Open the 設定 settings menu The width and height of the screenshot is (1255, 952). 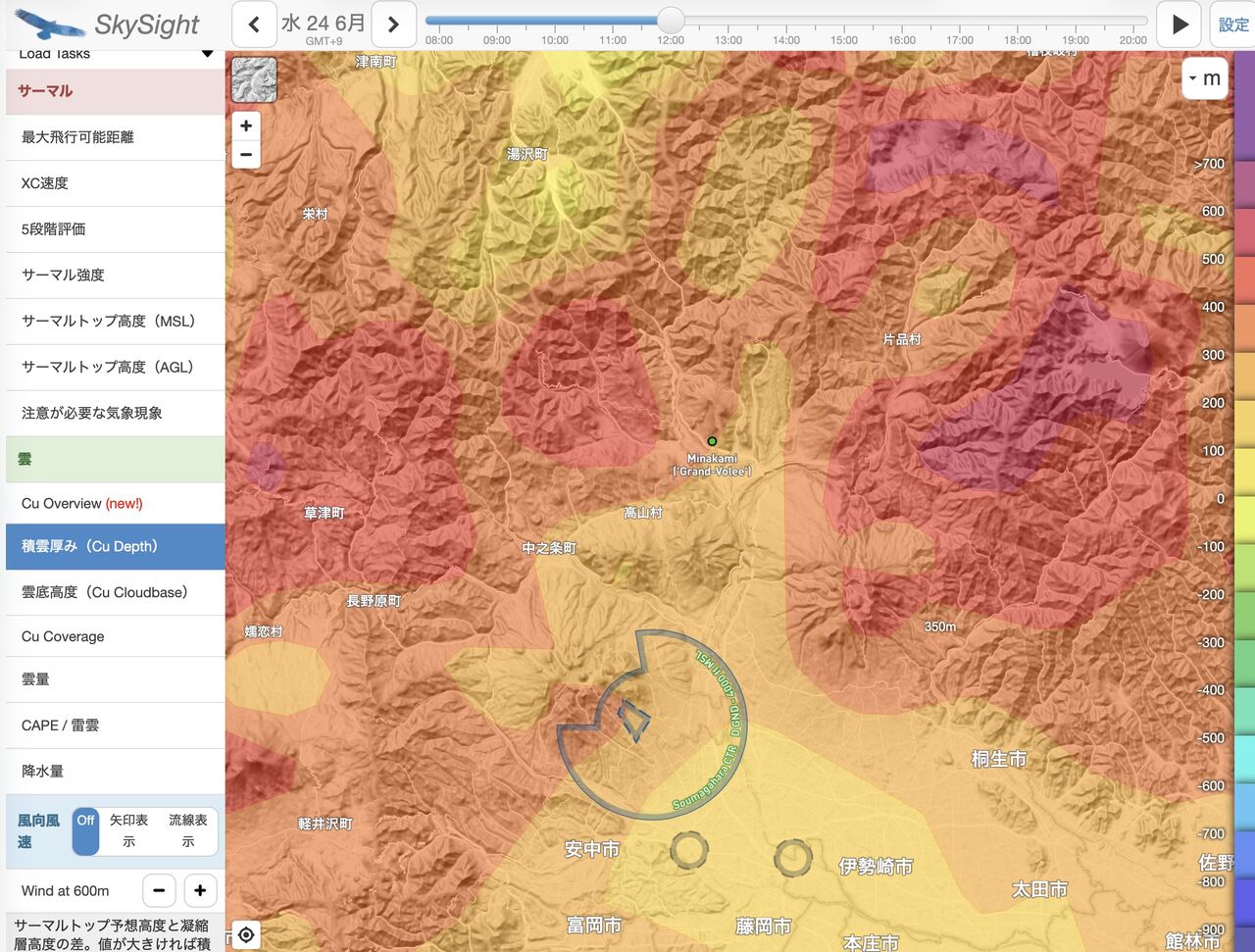[1232, 25]
